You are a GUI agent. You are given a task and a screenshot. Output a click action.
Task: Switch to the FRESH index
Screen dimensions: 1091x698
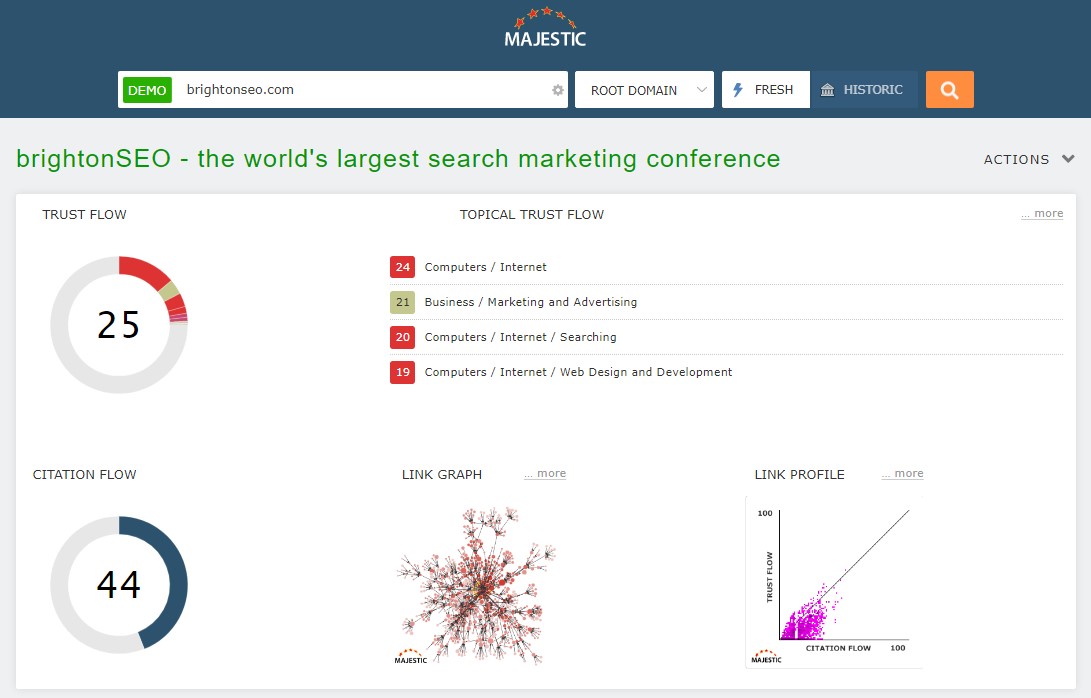pos(765,90)
